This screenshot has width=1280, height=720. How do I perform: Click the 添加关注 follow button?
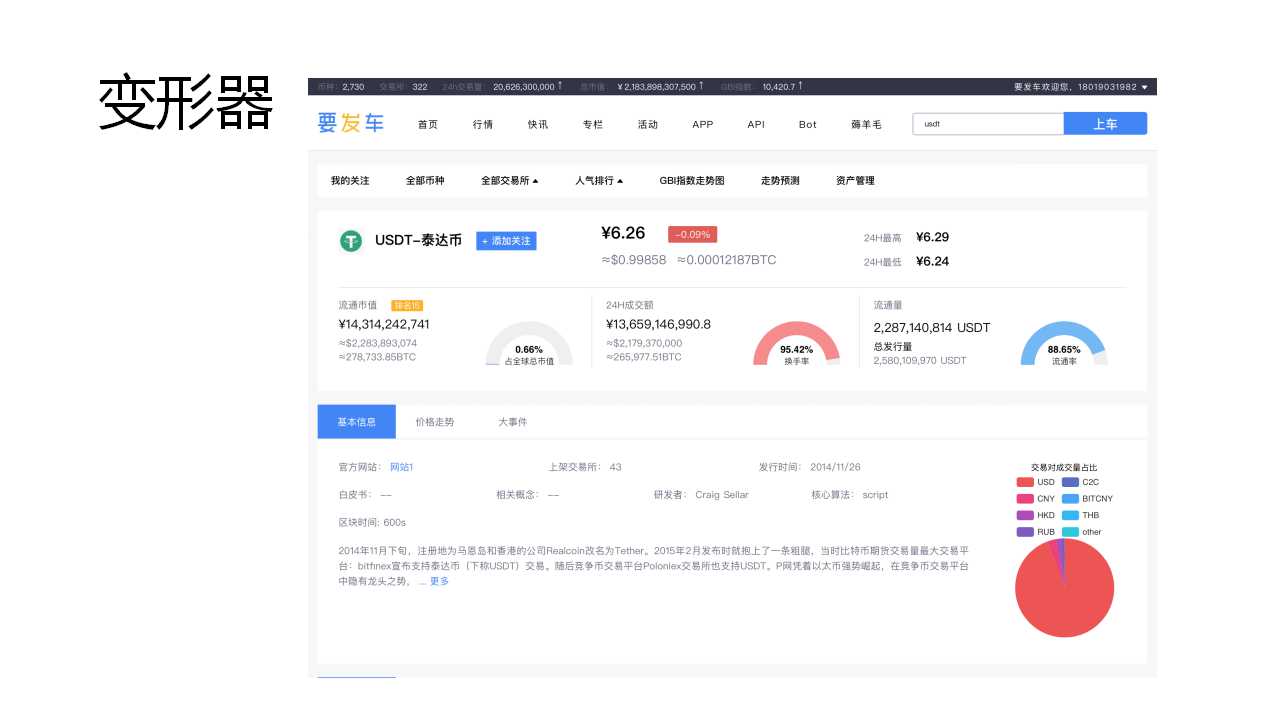pyautogui.click(x=506, y=241)
